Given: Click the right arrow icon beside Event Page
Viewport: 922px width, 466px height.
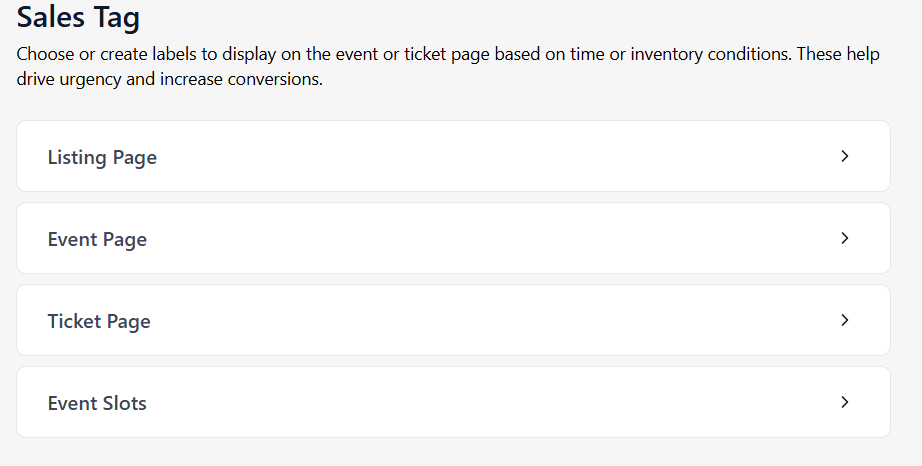Looking at the screenshot, I should tap(845, 239).
